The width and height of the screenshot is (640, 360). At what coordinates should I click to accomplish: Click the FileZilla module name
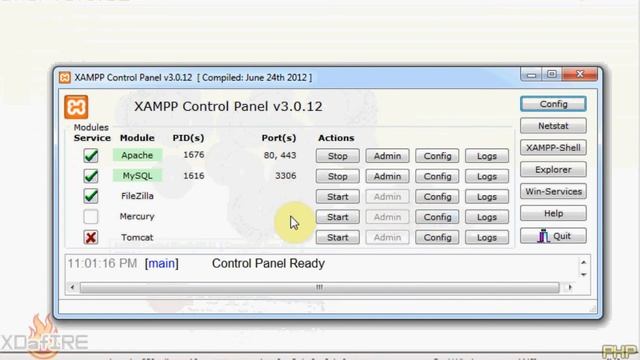(137, 196)
